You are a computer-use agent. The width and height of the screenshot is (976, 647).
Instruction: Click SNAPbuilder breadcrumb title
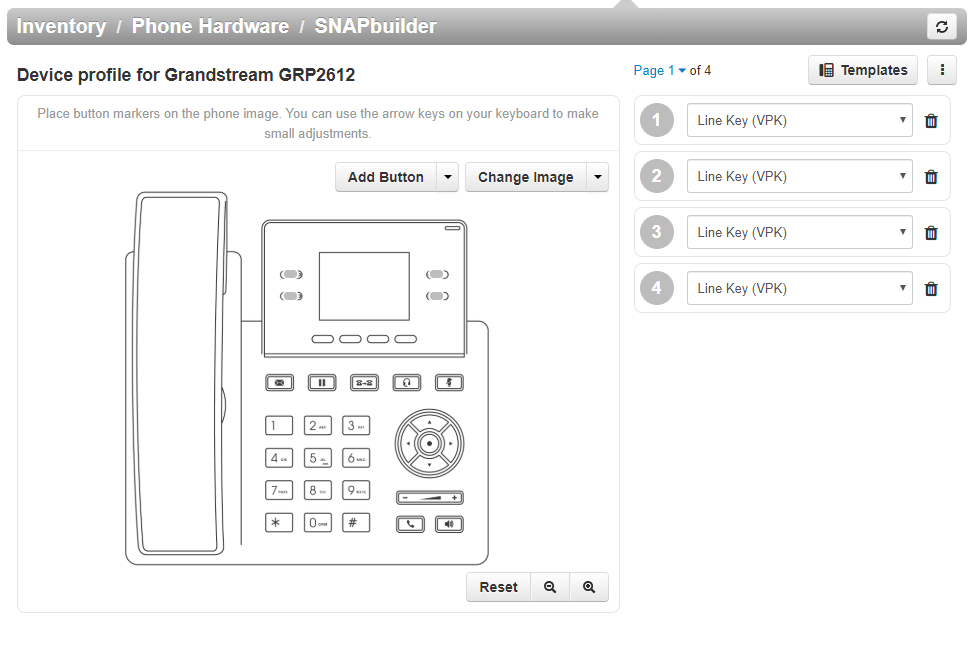click(x=375, y=26)
